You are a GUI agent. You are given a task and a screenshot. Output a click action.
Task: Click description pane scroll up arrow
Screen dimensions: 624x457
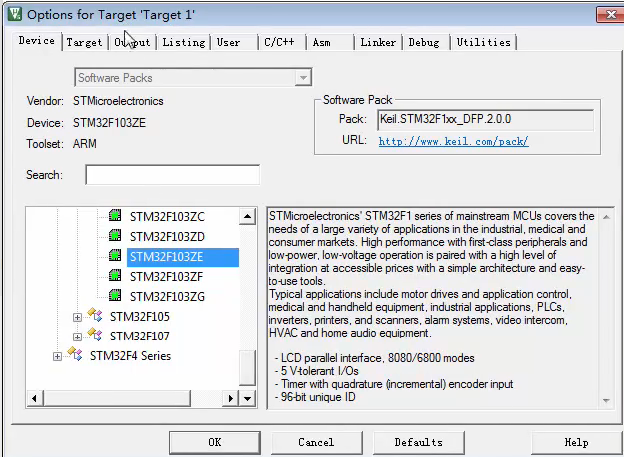pyautogui.click(x=606, y=217)
